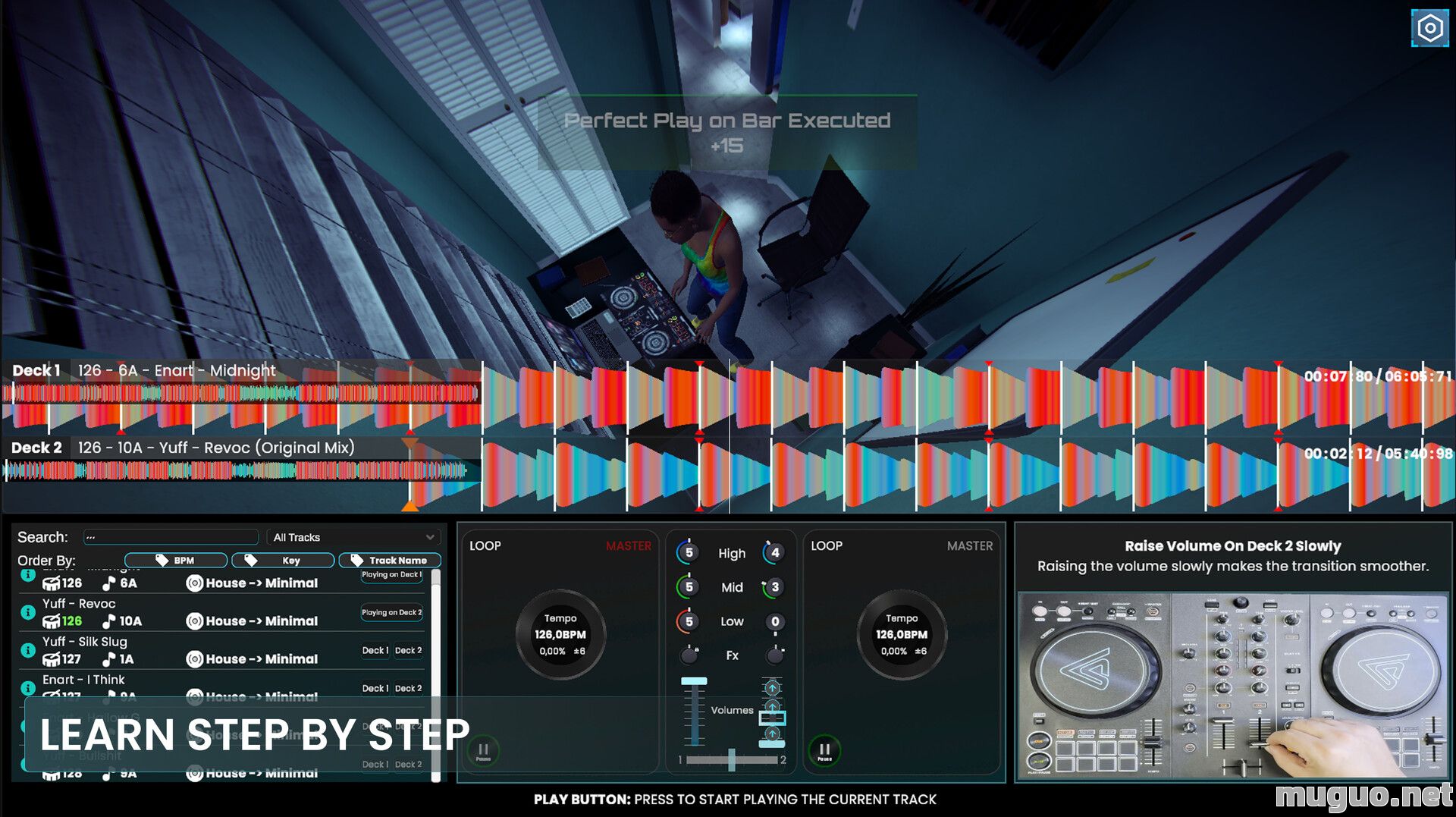Viewport: 1456px width, 817px height.
Task: Load Enart - I Think onto Deck 1
Action: point(375,688)
